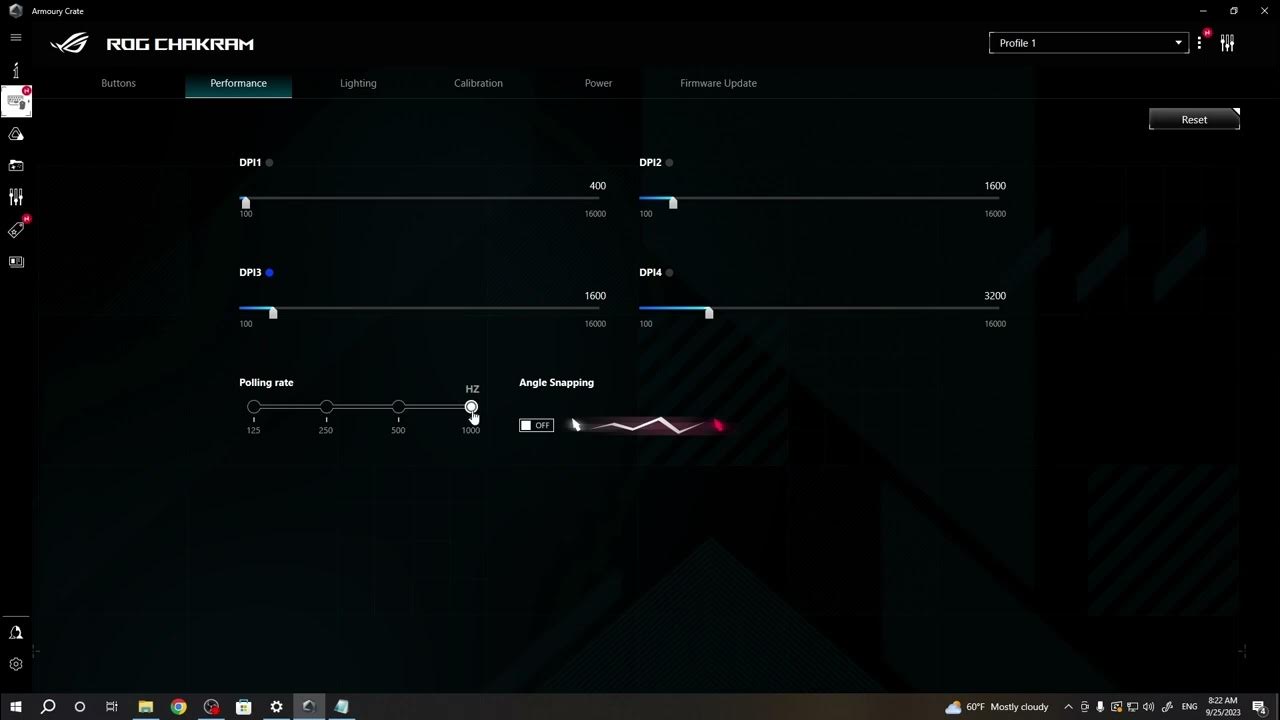Image resolution: width=1280 pixels, height=720 pixels.
Task: Open the Firmware Update tab
Action: pos(718,83)
